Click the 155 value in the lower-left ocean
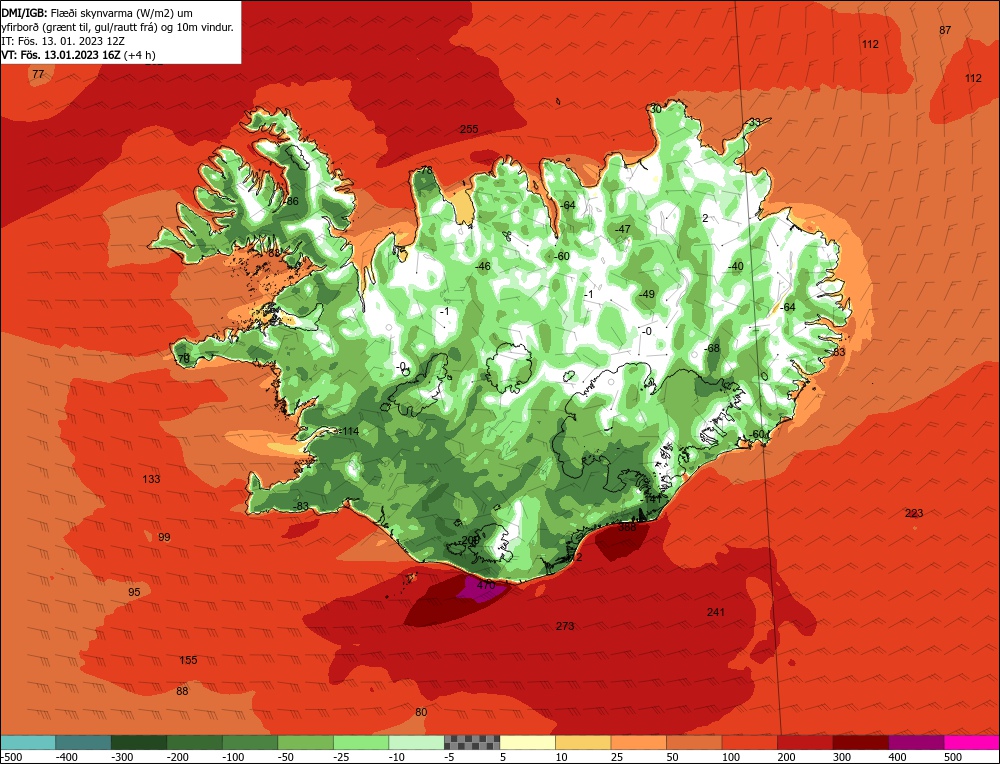The image size is (1000, 764). point(188,660)
